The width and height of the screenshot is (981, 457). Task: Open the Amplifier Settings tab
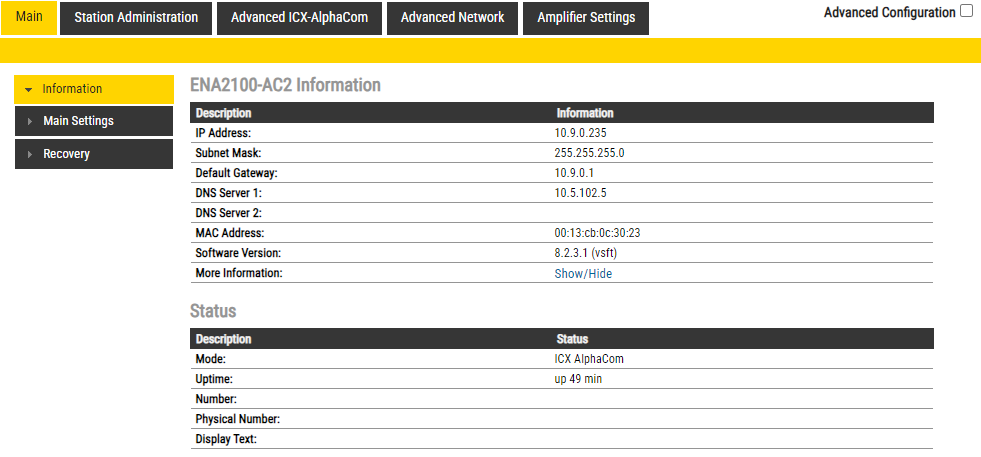pyautogui.click(x=585, y=18)
